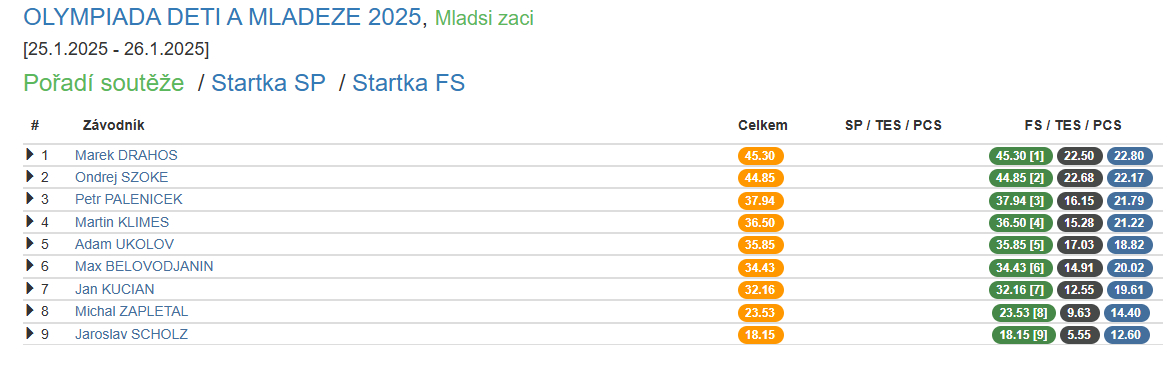Screen dimensions: 1170x370
Task: Open the Startka FS tab
Action: [409, 83]
